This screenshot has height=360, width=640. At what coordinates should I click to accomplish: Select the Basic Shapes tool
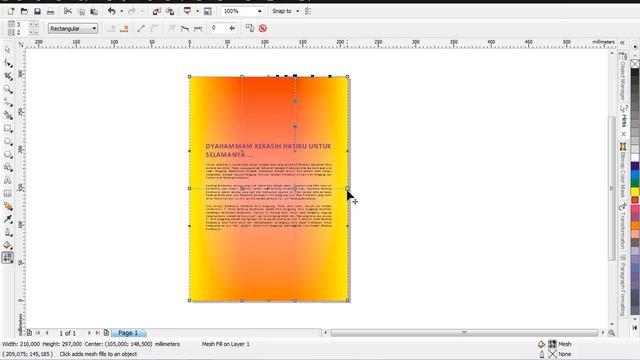8,167
